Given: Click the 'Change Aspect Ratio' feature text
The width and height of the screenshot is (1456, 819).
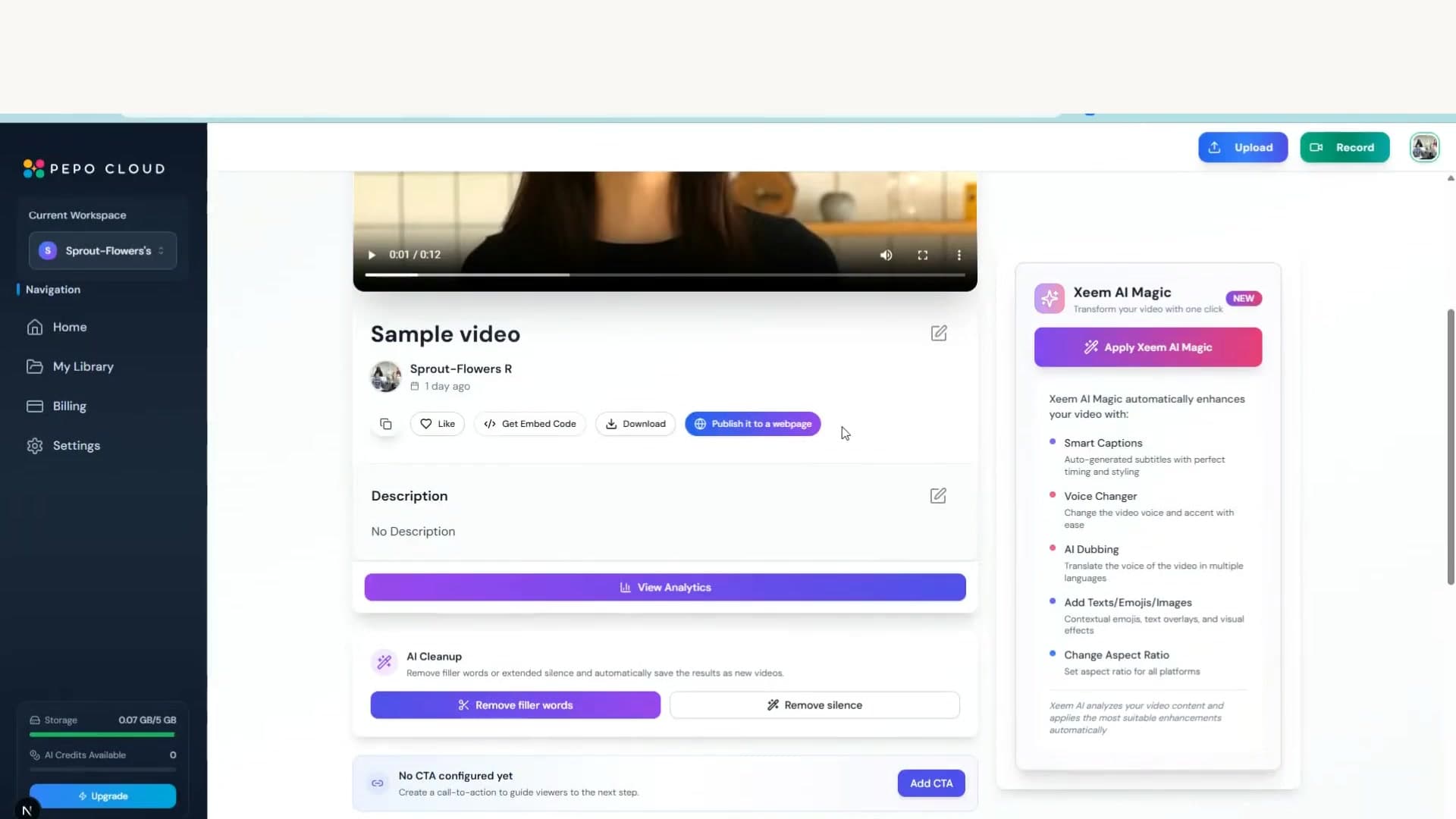Looking at the screenshot, I should click(x=1116, y=654).
